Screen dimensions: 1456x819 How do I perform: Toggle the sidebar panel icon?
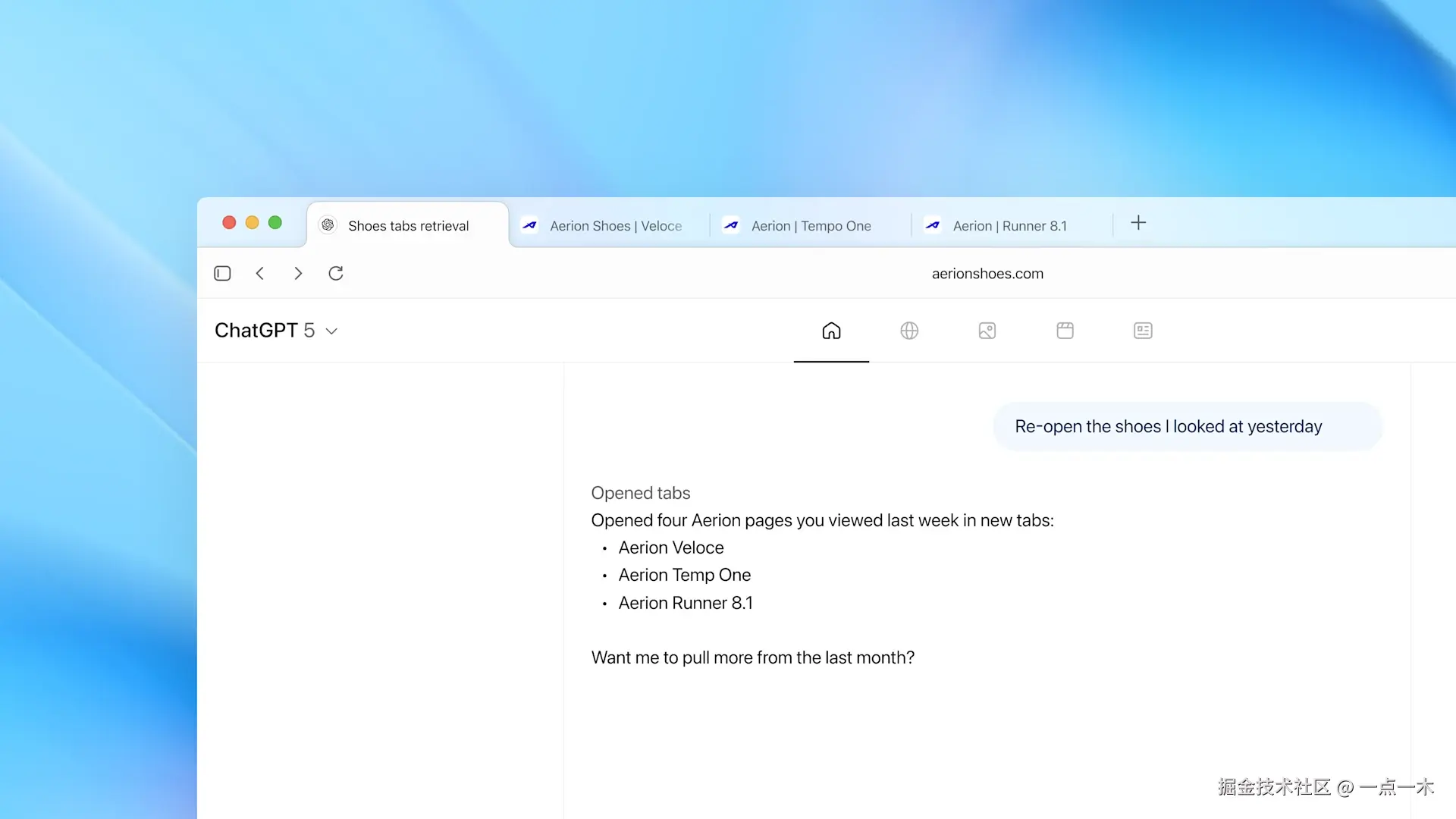pyautogui.click(x=222, y=273)
